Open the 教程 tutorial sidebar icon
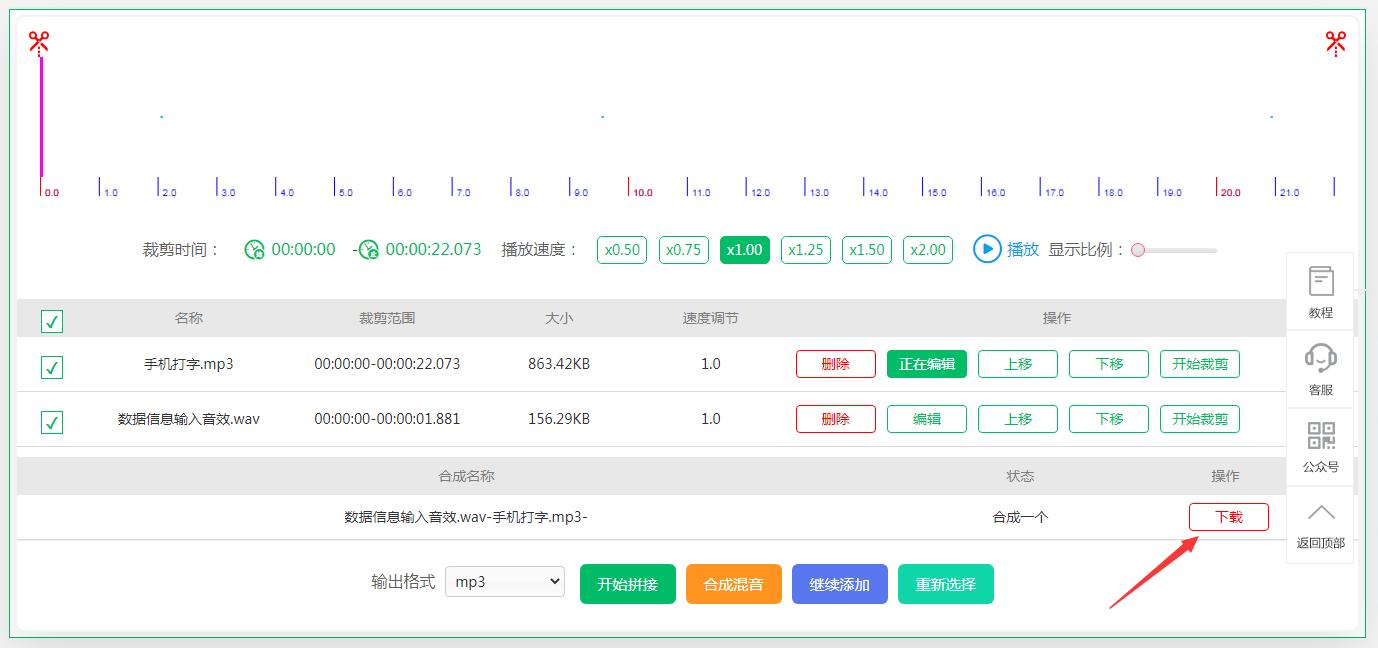This screenshot has width=1378, height=648. 1320,292
